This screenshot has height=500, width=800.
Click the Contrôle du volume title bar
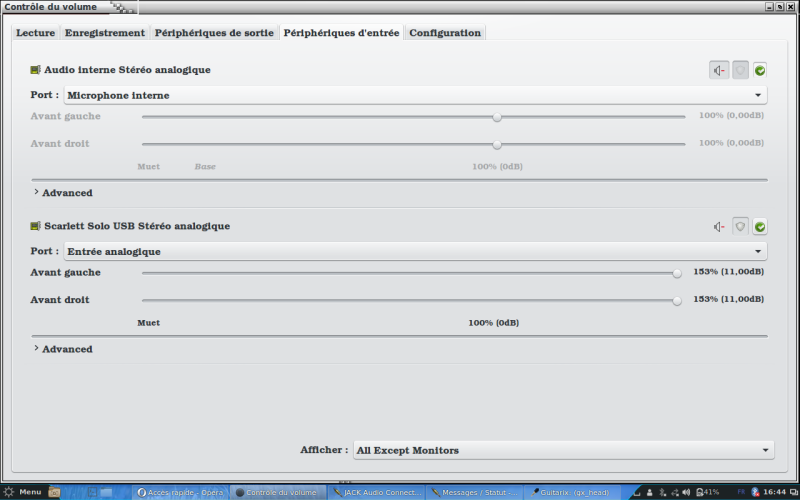pyautogui.click(x=400, y=7)
